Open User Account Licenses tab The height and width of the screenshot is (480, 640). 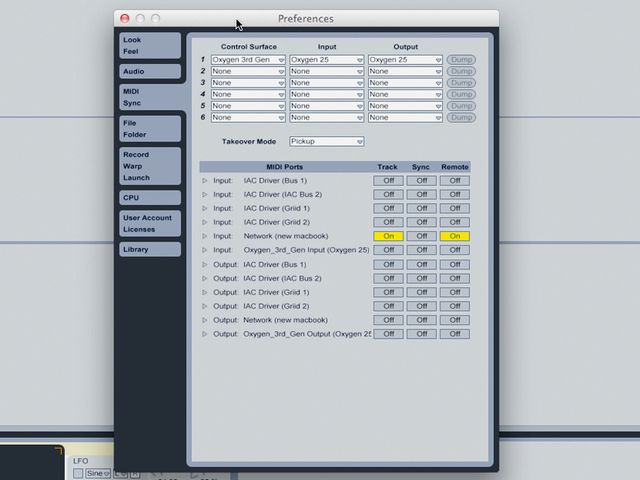coord(150,223)
